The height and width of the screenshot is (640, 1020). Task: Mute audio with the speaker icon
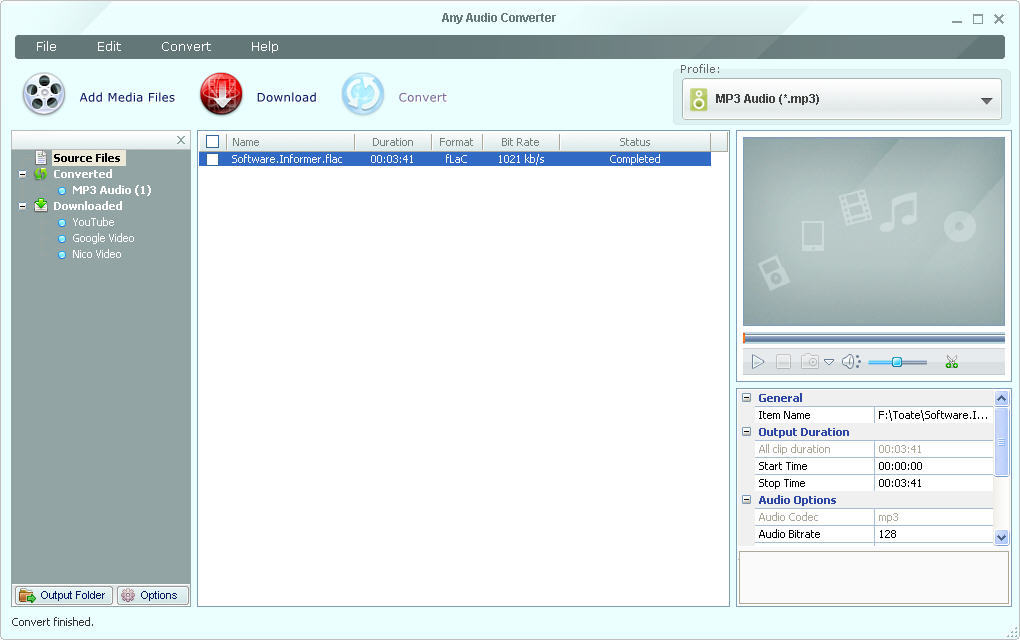point(851,362)
